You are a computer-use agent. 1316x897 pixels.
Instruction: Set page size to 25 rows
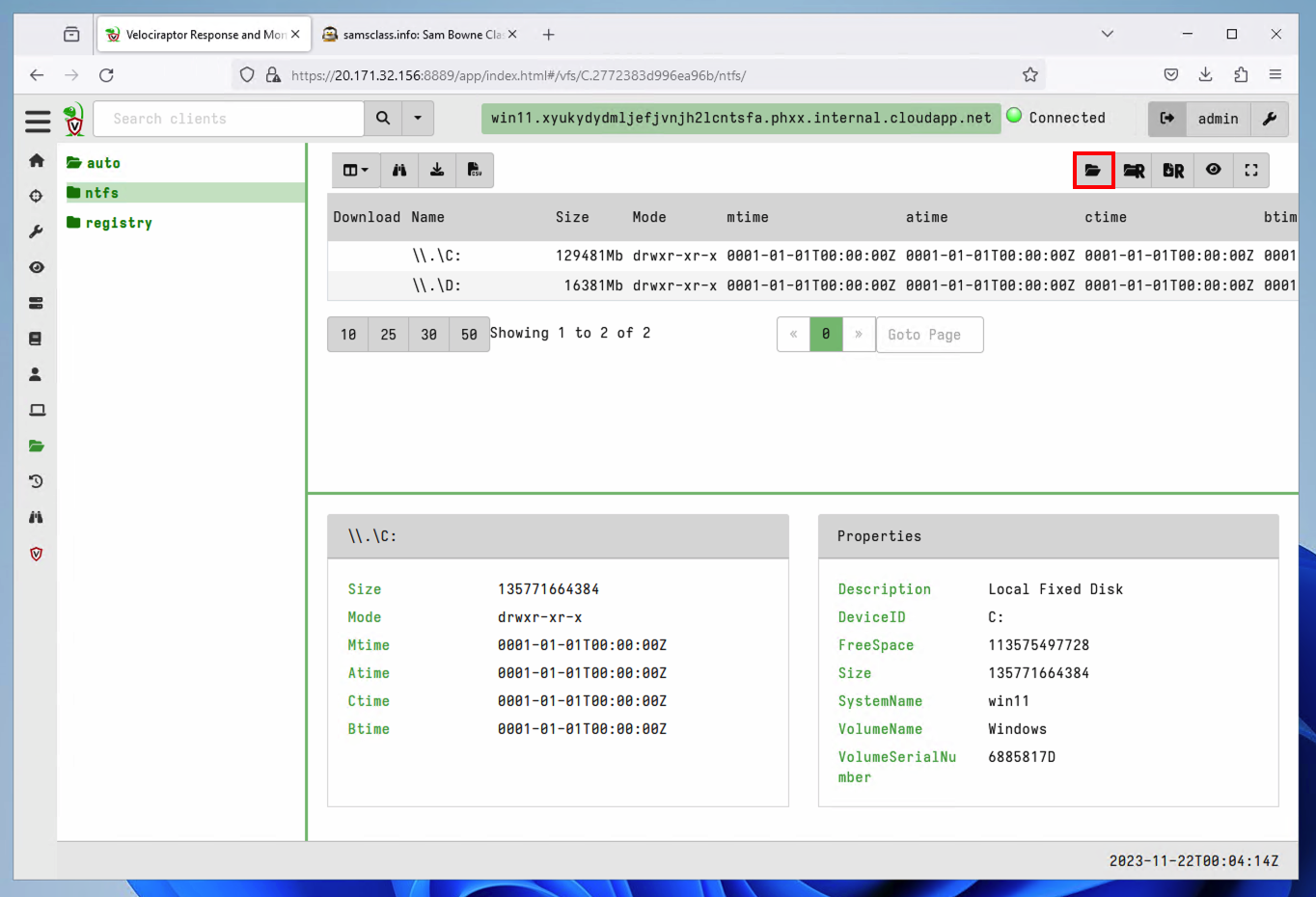point(389,335)
